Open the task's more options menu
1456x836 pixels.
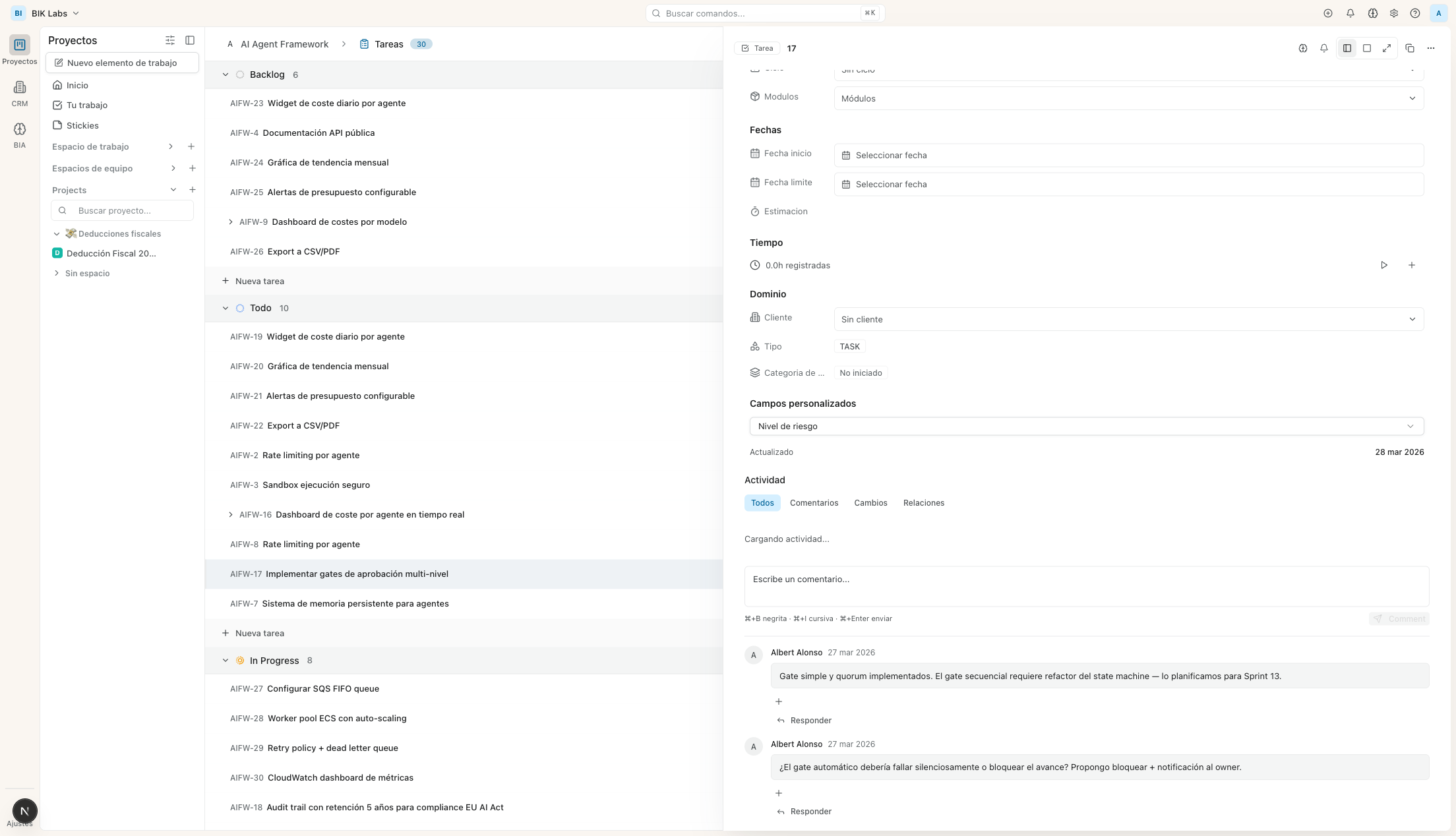coord(1430,48)
